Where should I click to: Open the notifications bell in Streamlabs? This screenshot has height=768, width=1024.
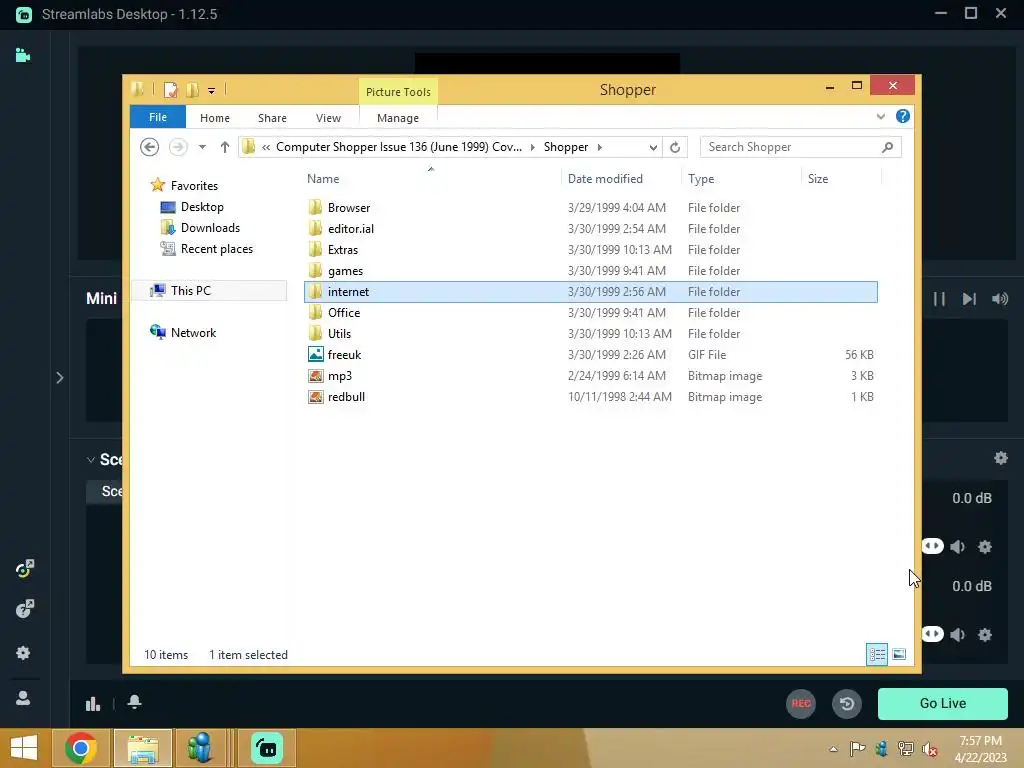tap(135, 702)
